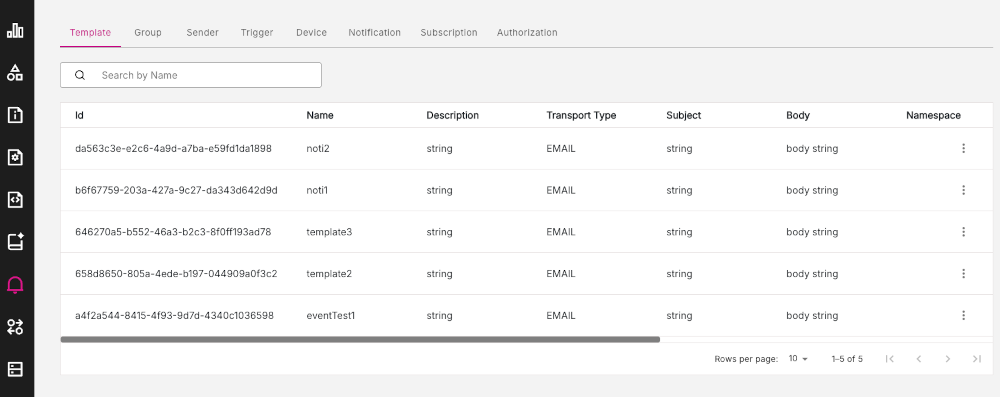Image resolution: width=1000 pixels, height=397 pixels.
Task: Click the Body column header
Action: pyautogui.click(x=798, y=116)
